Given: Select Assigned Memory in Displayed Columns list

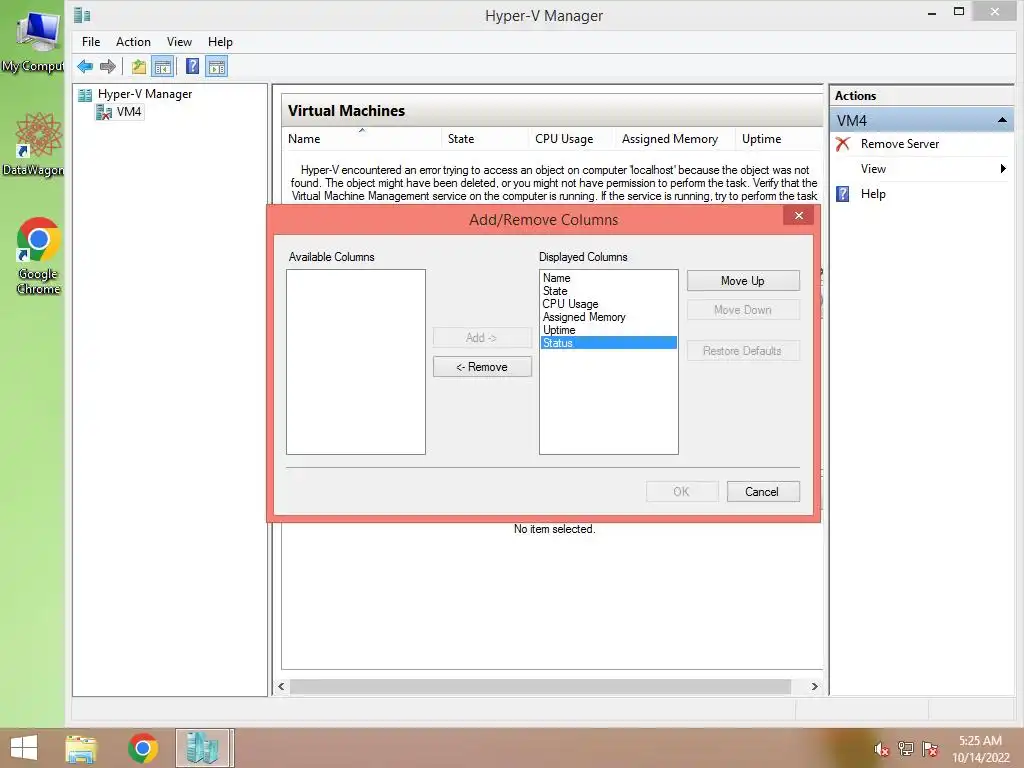Looking at the screenshot, I should 608,317.
